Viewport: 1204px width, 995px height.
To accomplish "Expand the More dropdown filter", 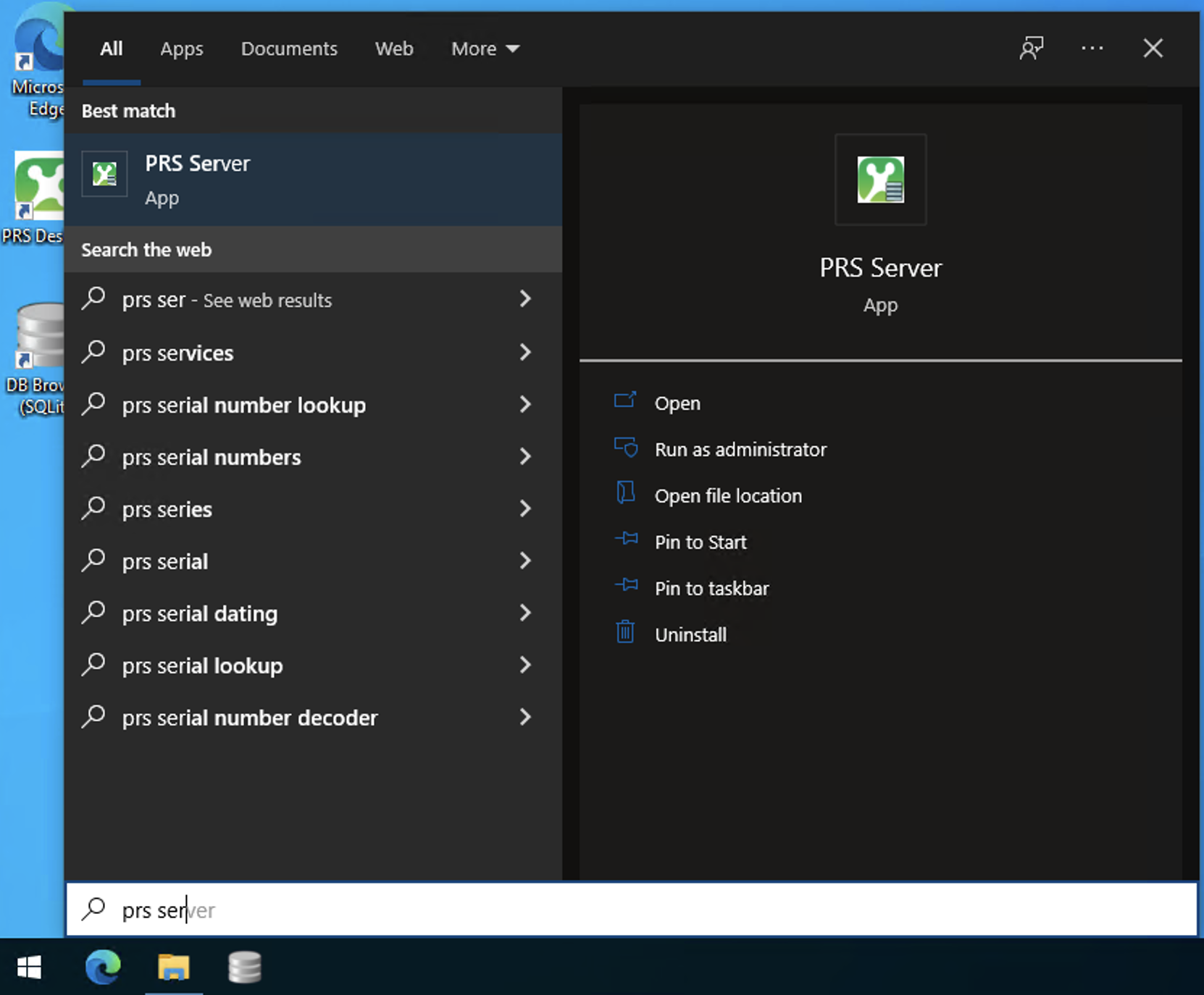I will [x=485, y=49].
